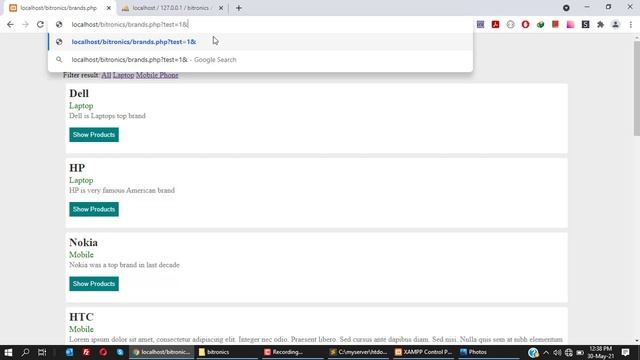Screen dimensions: 640x360
Task: Switch to the localhost/bitronics/brands.php tab
Action: [x=58, y=8]
